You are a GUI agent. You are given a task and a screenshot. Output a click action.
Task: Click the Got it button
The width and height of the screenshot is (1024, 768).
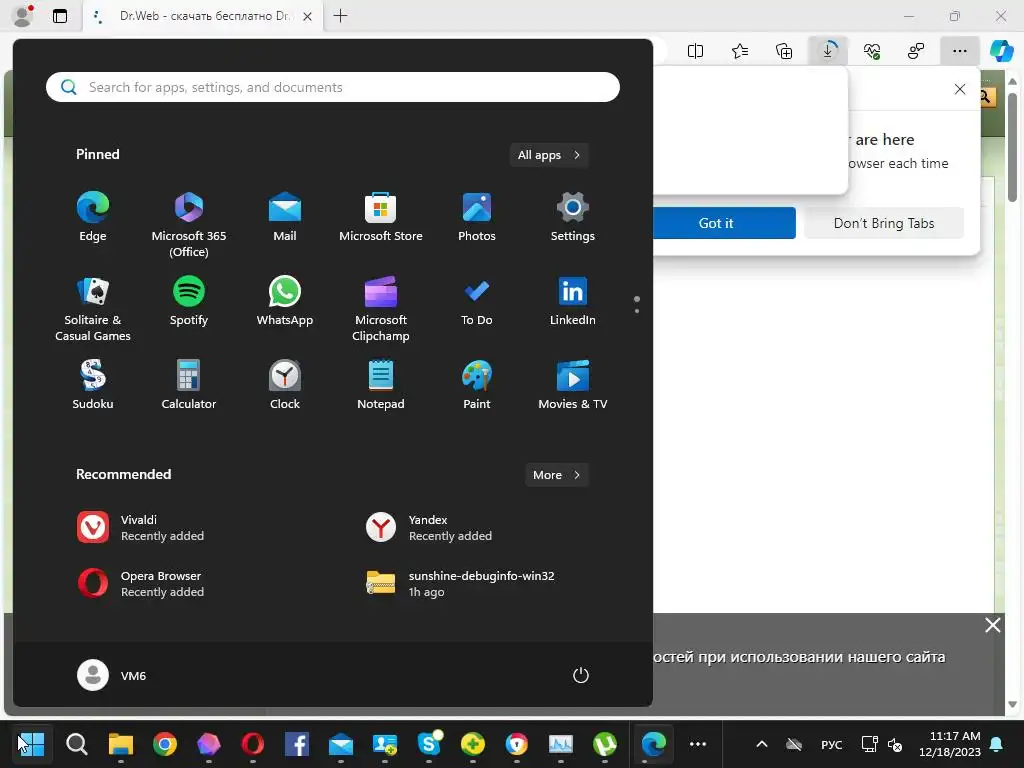tap(716, 223)
